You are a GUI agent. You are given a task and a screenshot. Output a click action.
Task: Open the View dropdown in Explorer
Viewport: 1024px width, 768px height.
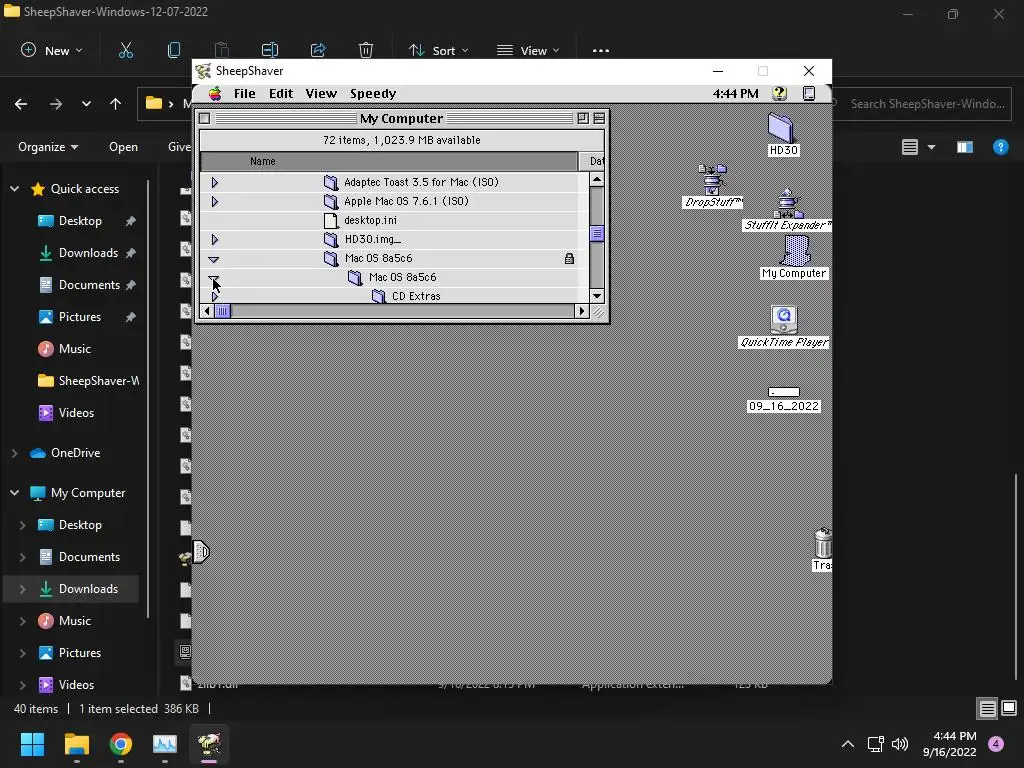[x=528, y=50]
